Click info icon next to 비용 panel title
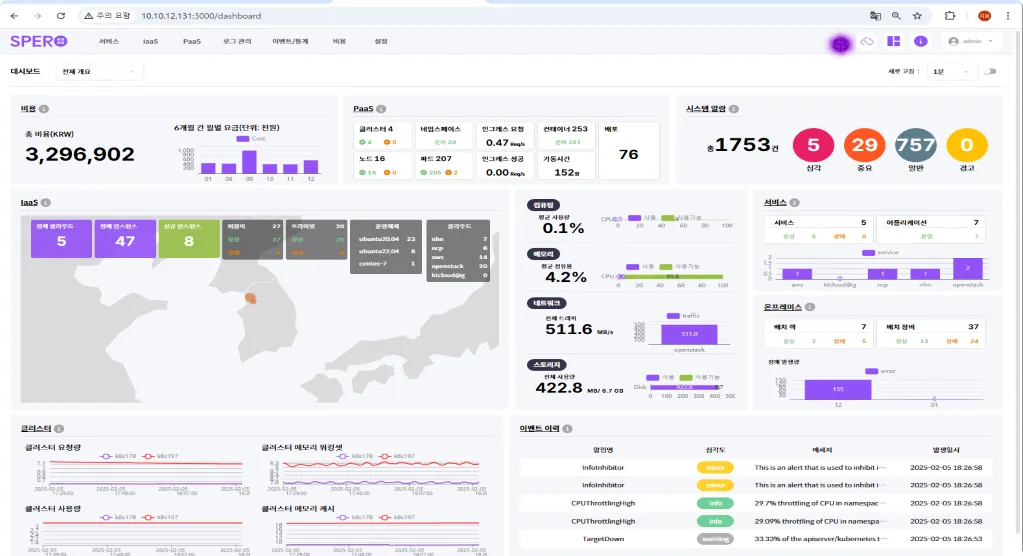Image resolution: width=1023 pixels, height=556 pixels. point(44,109)
